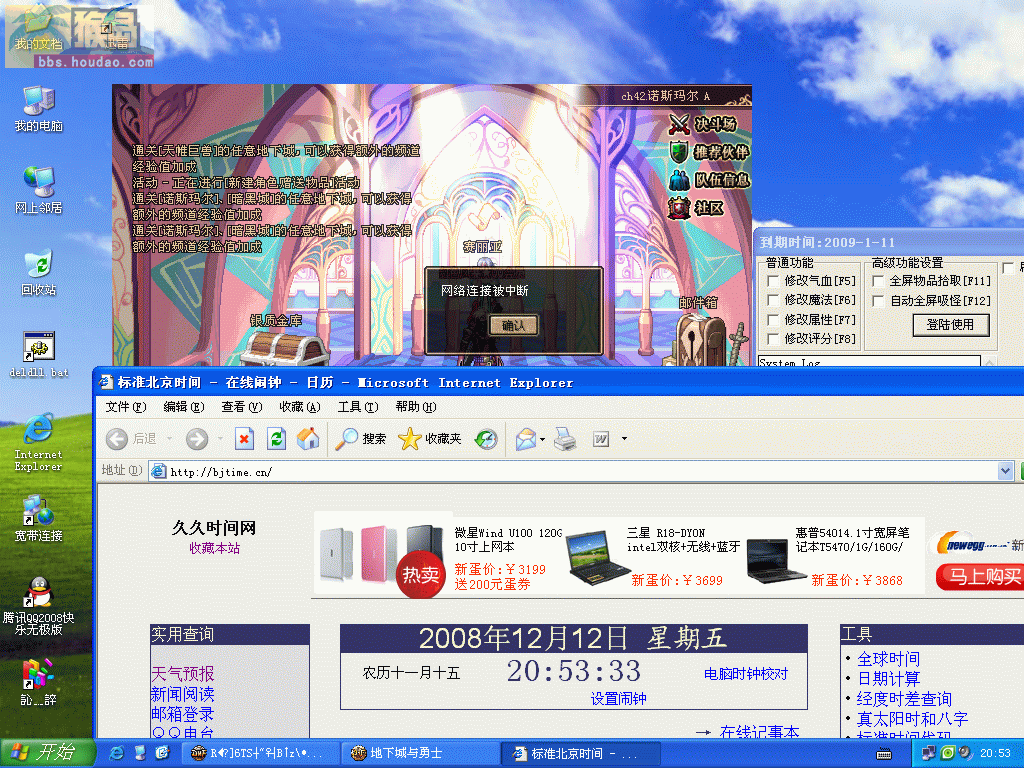Enable the 修改魔法[F6] checkbox
This screenshot has width=1024, height=768.
773,300
